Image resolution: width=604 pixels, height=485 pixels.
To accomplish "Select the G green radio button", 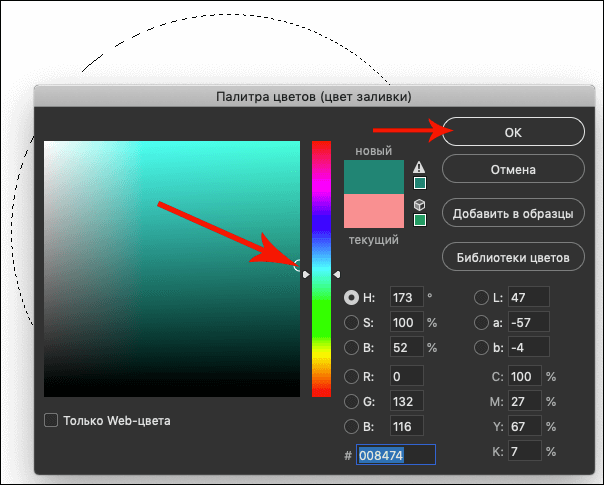I will click(351, 401).
